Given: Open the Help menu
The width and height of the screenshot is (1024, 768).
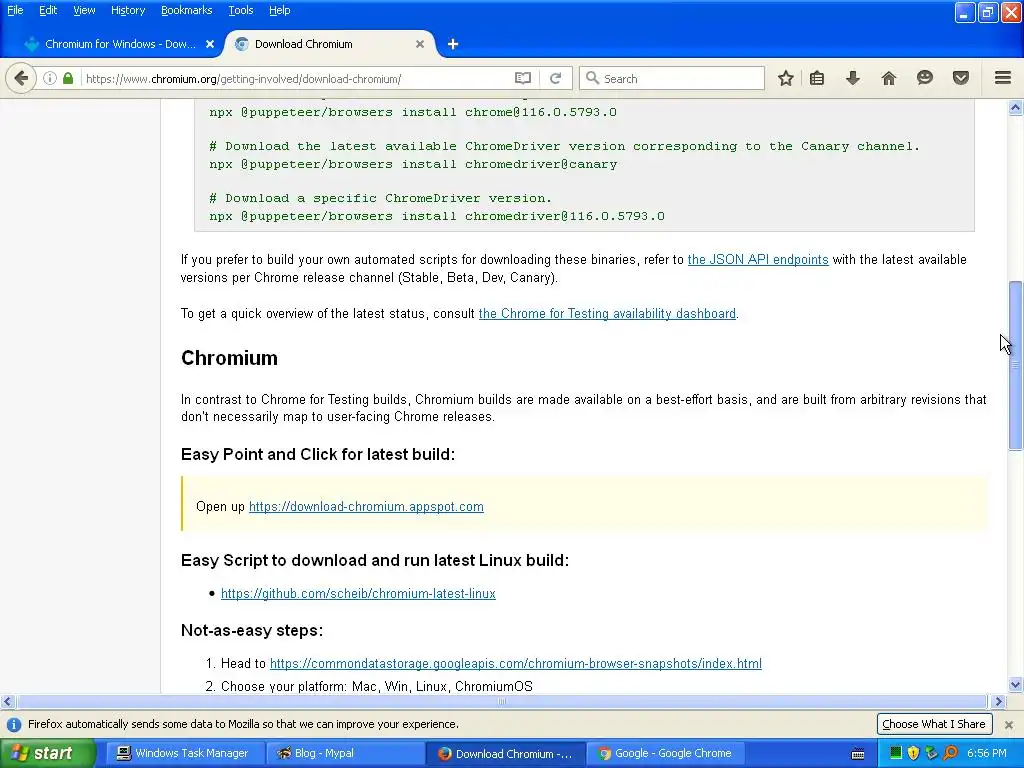Looking at the screenshot, I should (279, 10).
